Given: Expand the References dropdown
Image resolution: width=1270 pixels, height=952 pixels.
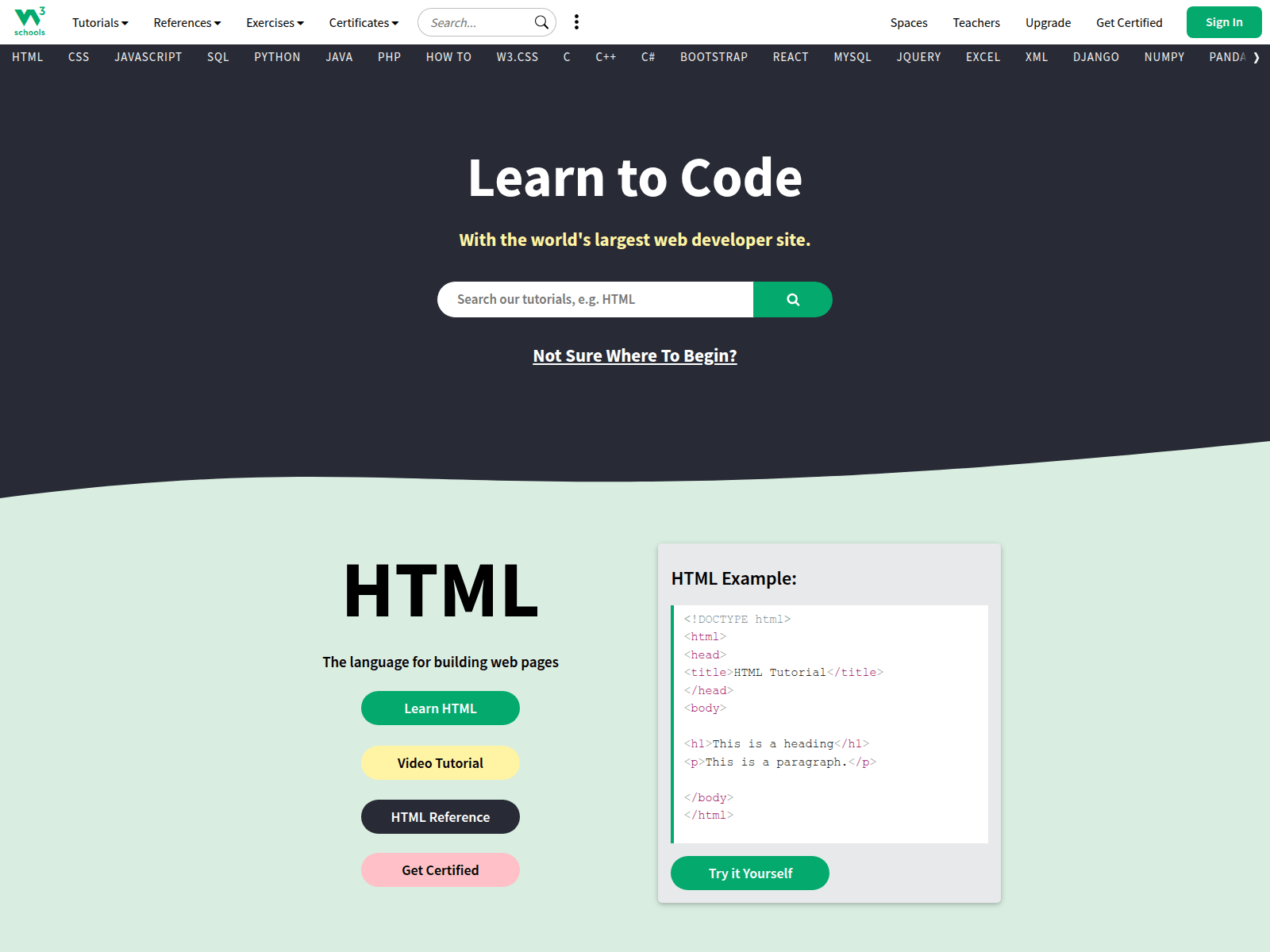Looking at the screenshot, I should point(187,23).
